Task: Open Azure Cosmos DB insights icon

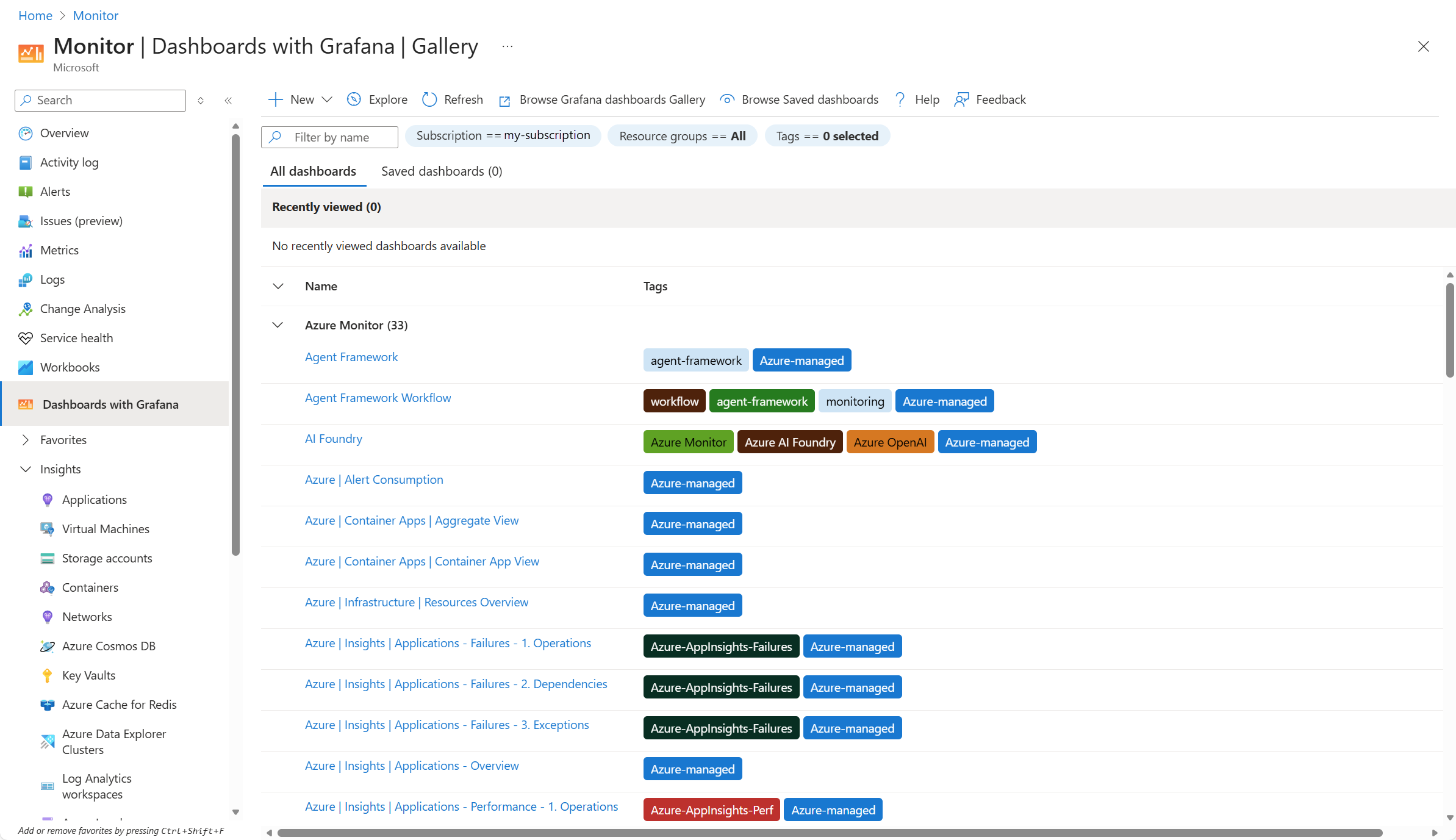Action: tap(47, 646)
